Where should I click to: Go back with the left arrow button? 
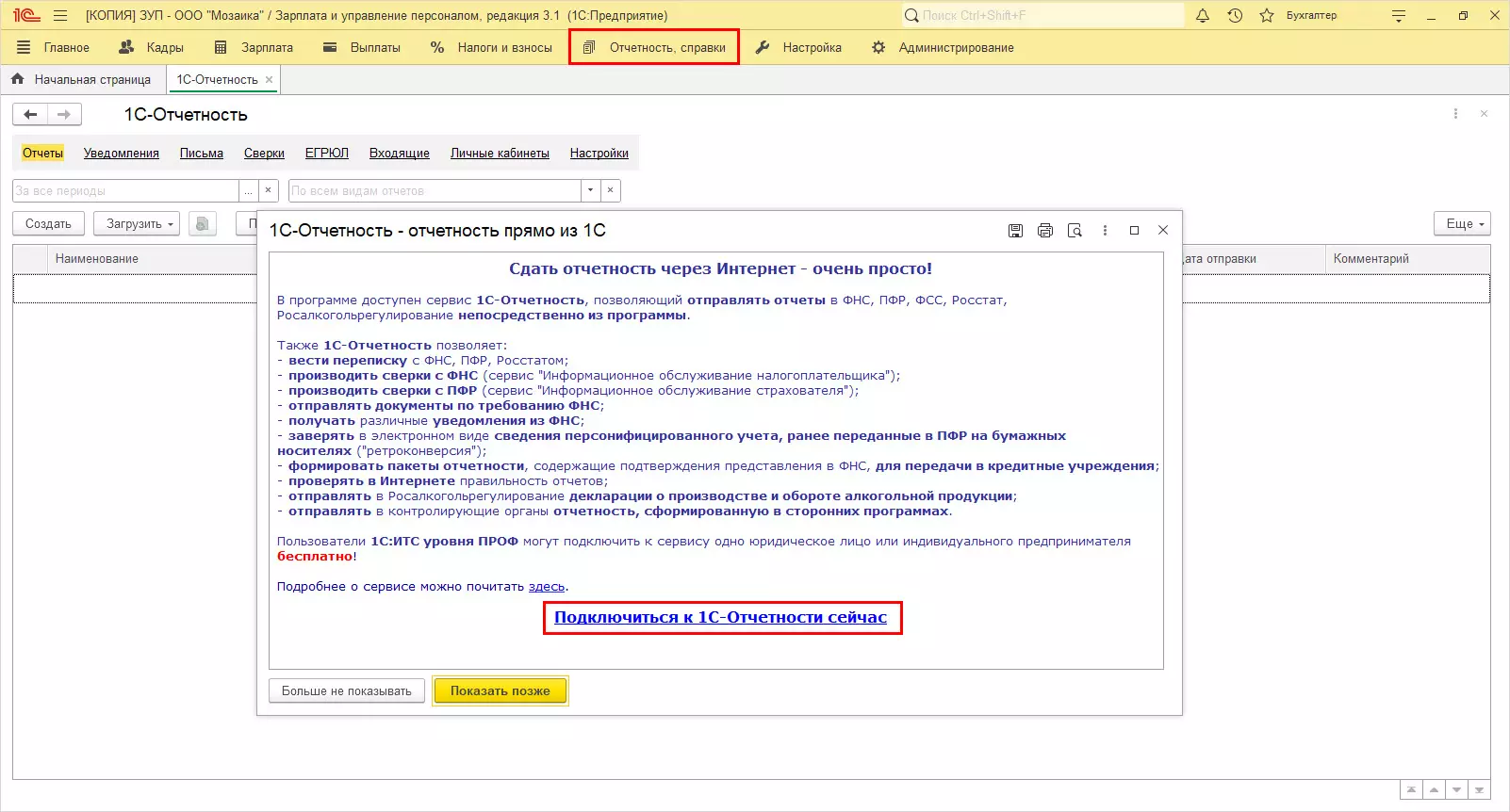30,114
